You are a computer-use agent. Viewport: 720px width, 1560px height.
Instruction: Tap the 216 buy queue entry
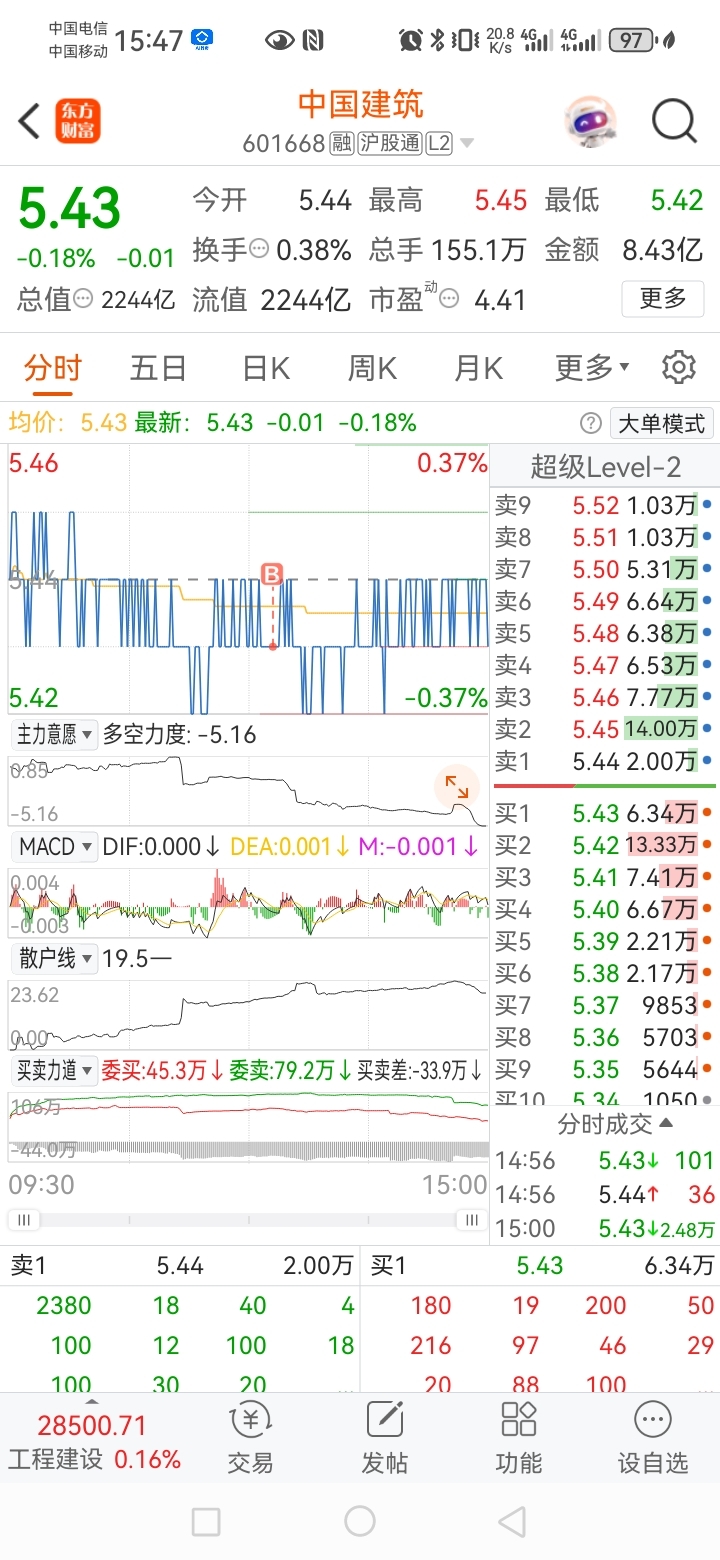[431, 1345]
